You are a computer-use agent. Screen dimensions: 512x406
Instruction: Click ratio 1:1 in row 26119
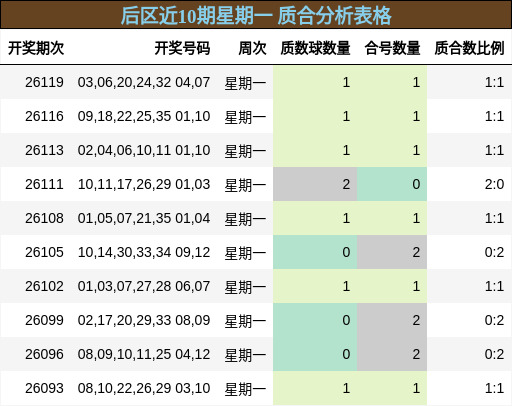[494, 82]
